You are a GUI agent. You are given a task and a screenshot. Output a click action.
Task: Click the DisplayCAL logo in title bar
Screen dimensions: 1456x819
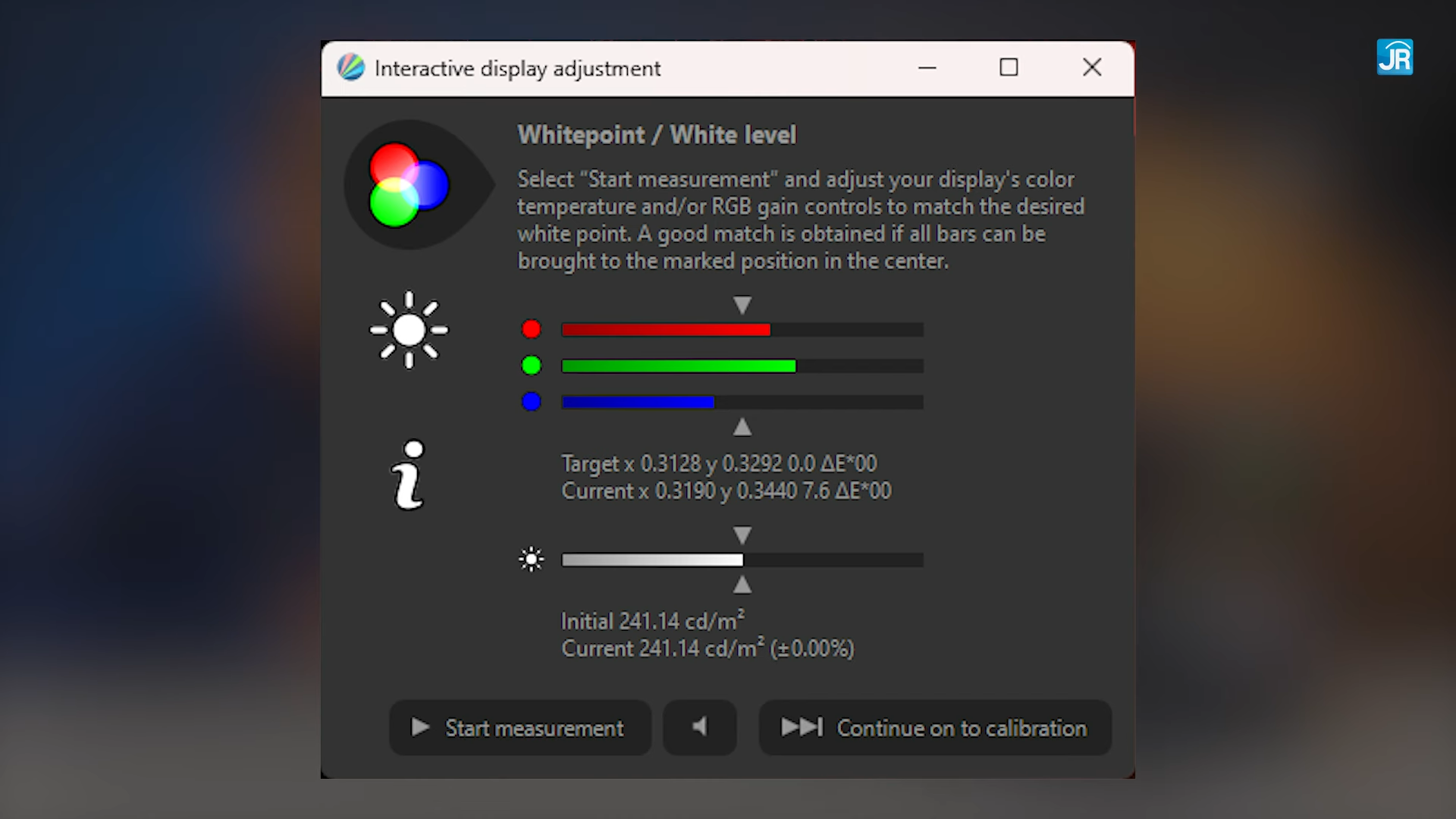pos(351,67)
